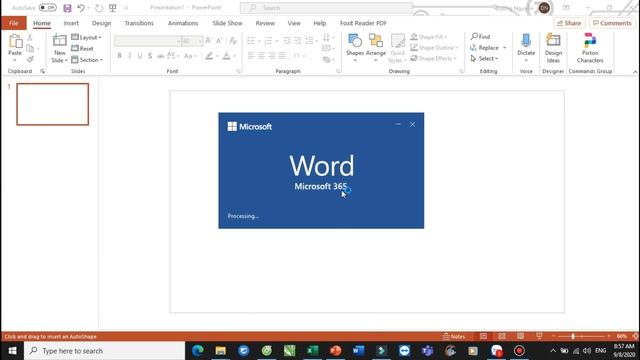
Task: Toggle Bold formatting
Action: 119,56
